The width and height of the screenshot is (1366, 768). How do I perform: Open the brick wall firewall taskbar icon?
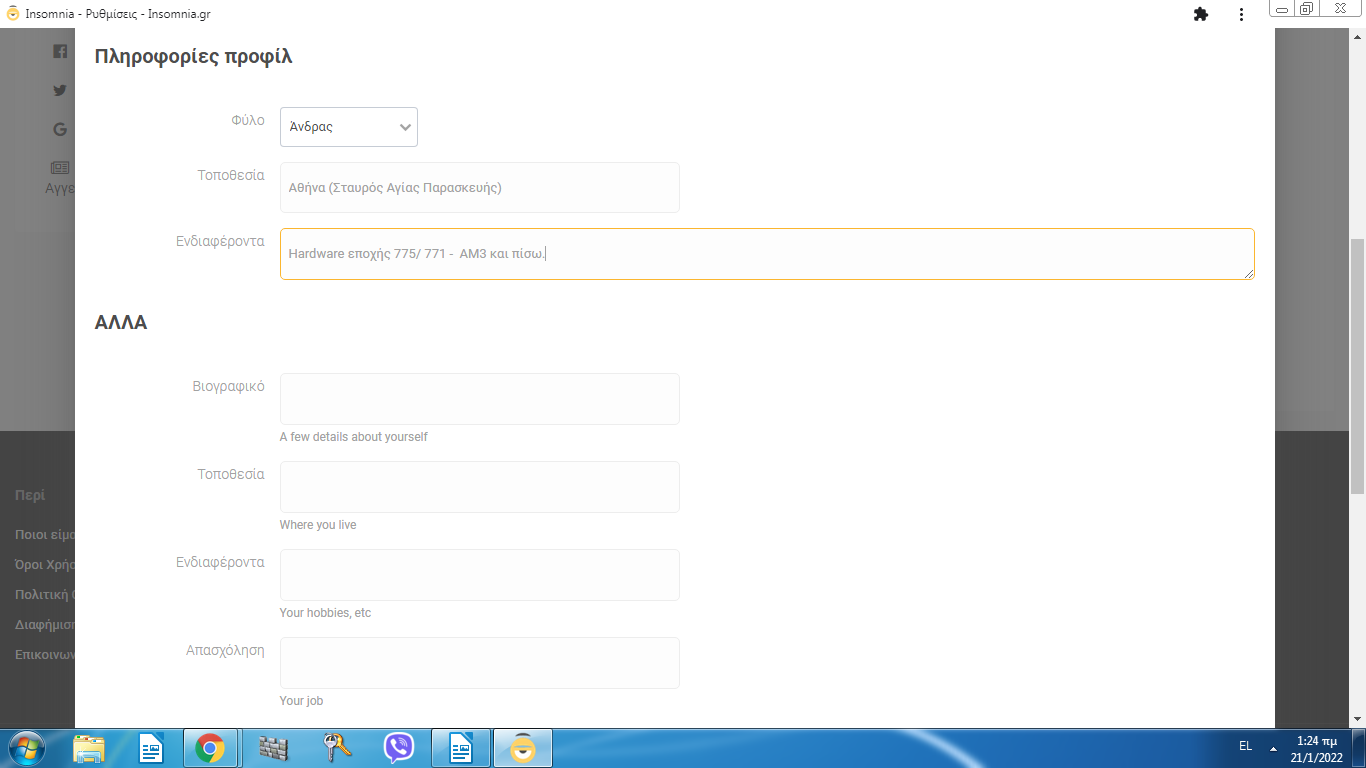273,748
